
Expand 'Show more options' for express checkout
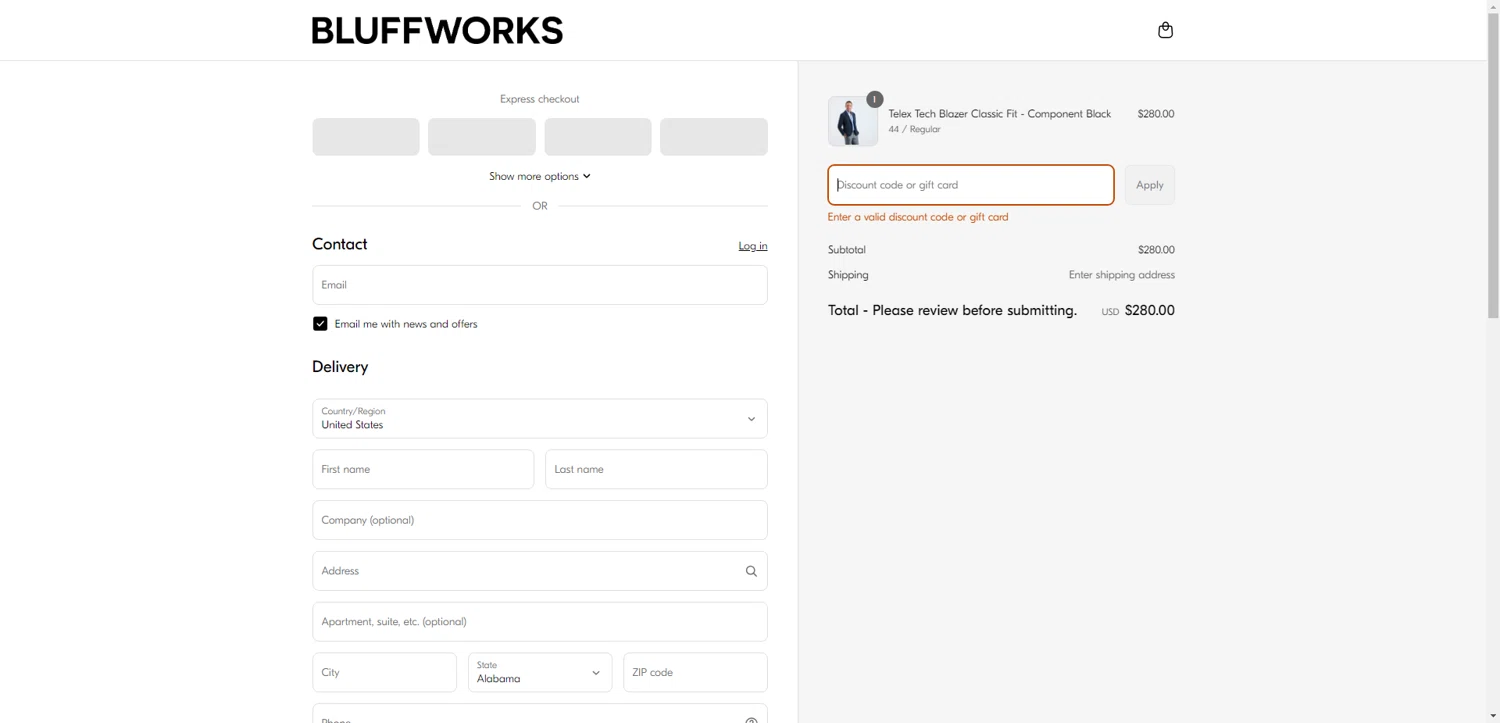pyautogui.click(x=540, y=176)
